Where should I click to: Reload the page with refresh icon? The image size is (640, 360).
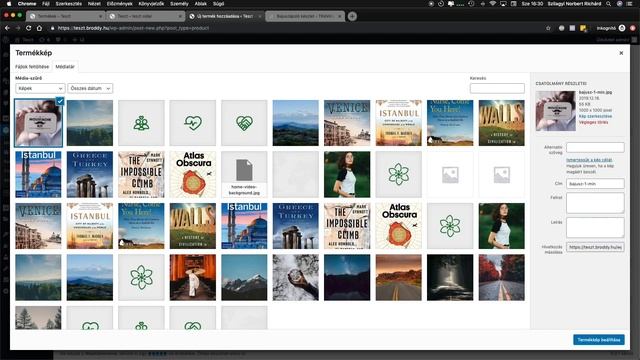29,28
